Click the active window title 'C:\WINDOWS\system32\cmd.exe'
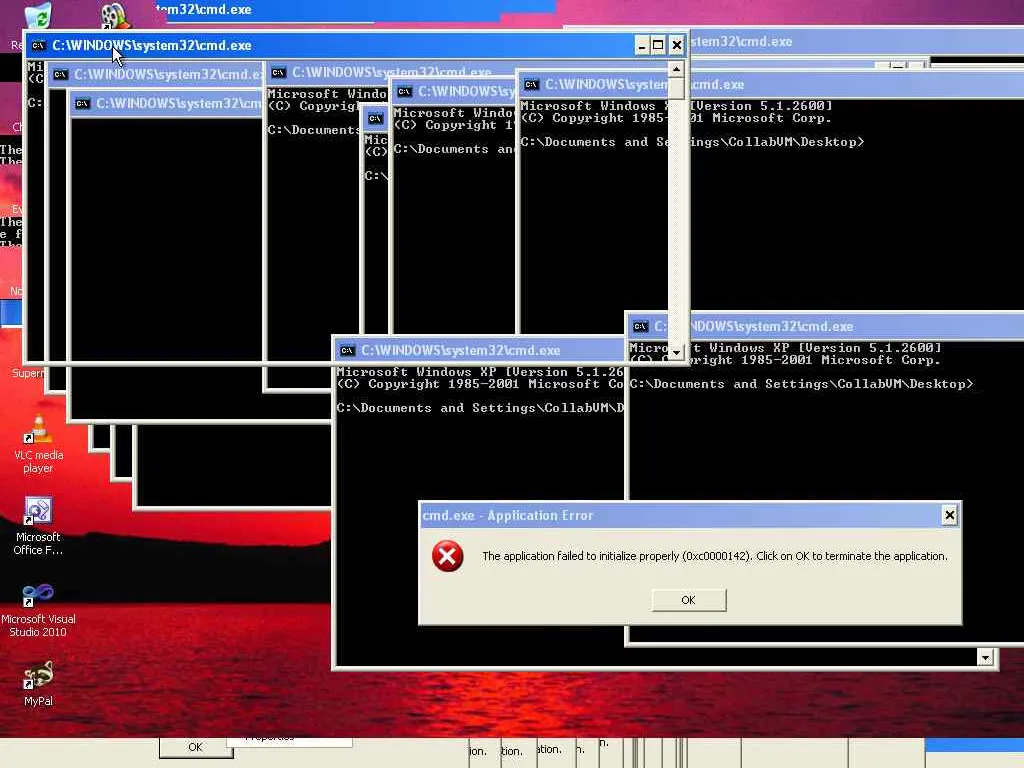1024x768 pixels. coord(152,45)
